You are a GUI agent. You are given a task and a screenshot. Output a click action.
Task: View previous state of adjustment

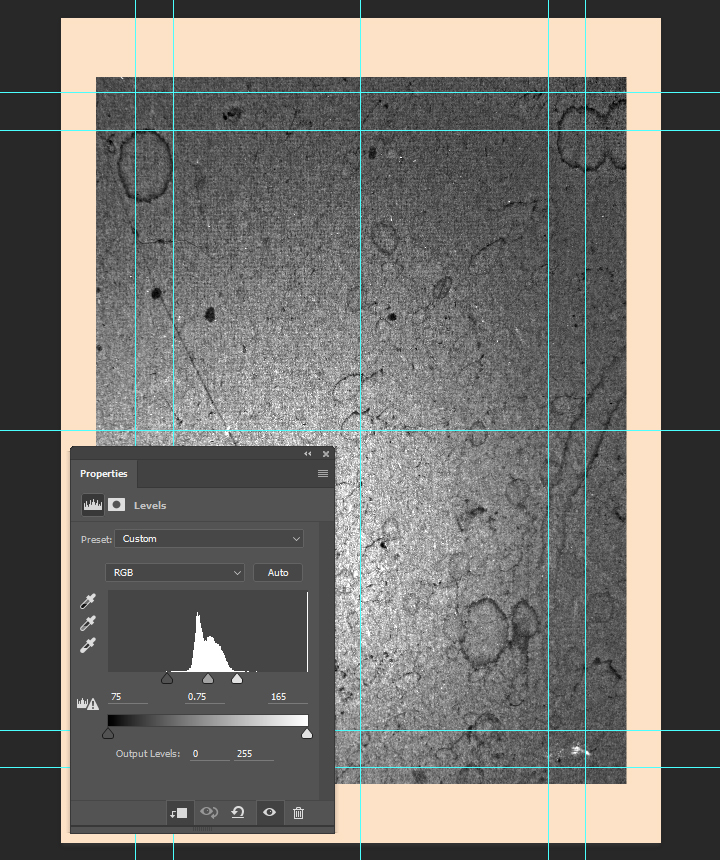point(209,812)
